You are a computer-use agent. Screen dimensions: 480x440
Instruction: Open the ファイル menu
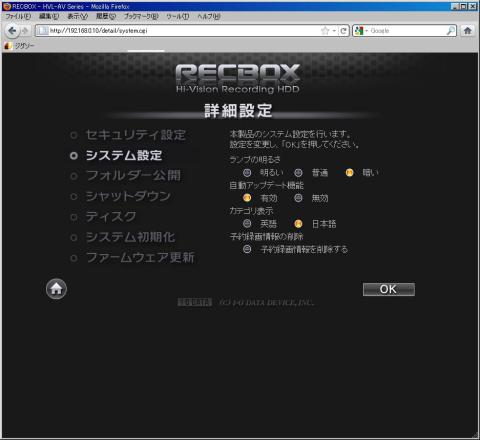(18, 16)
